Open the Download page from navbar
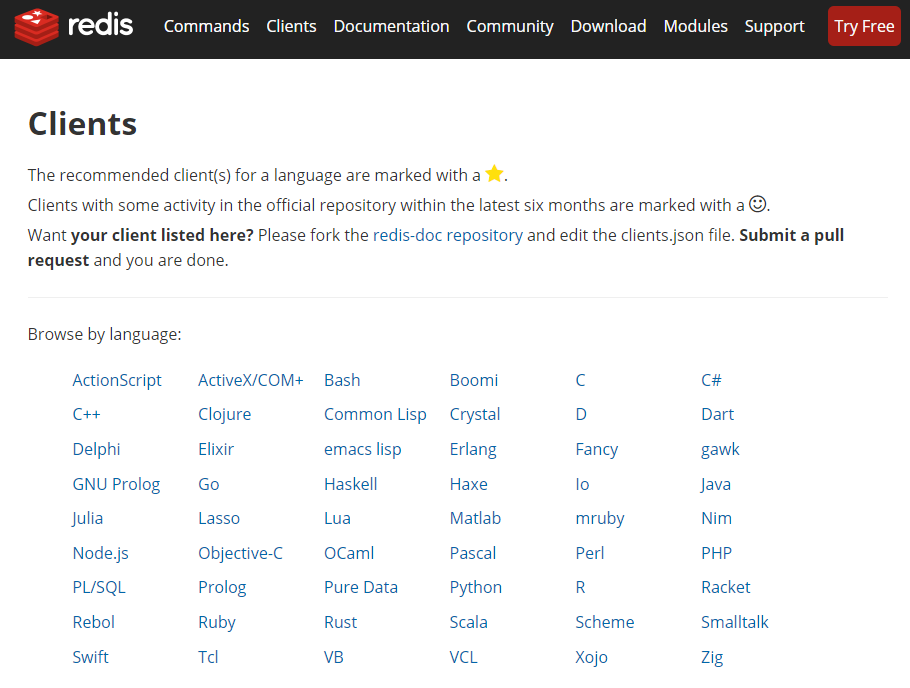This screenshot has width=910, height=688. click(x=608, y=26)
